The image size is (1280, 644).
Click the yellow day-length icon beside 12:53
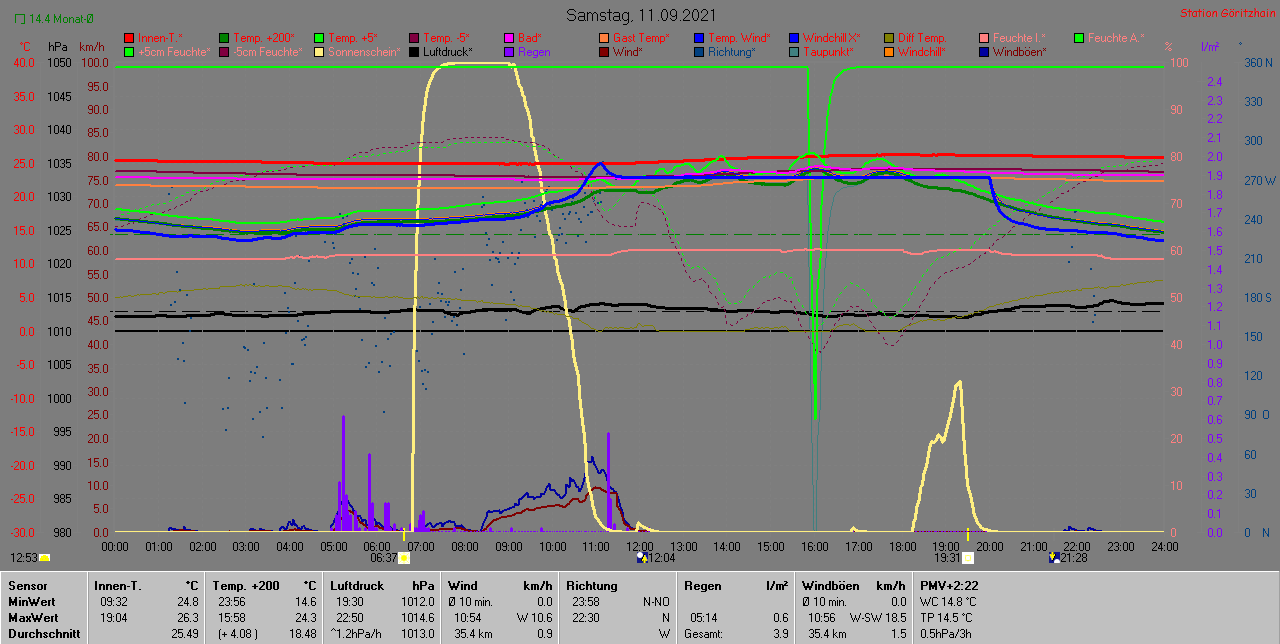44,558
